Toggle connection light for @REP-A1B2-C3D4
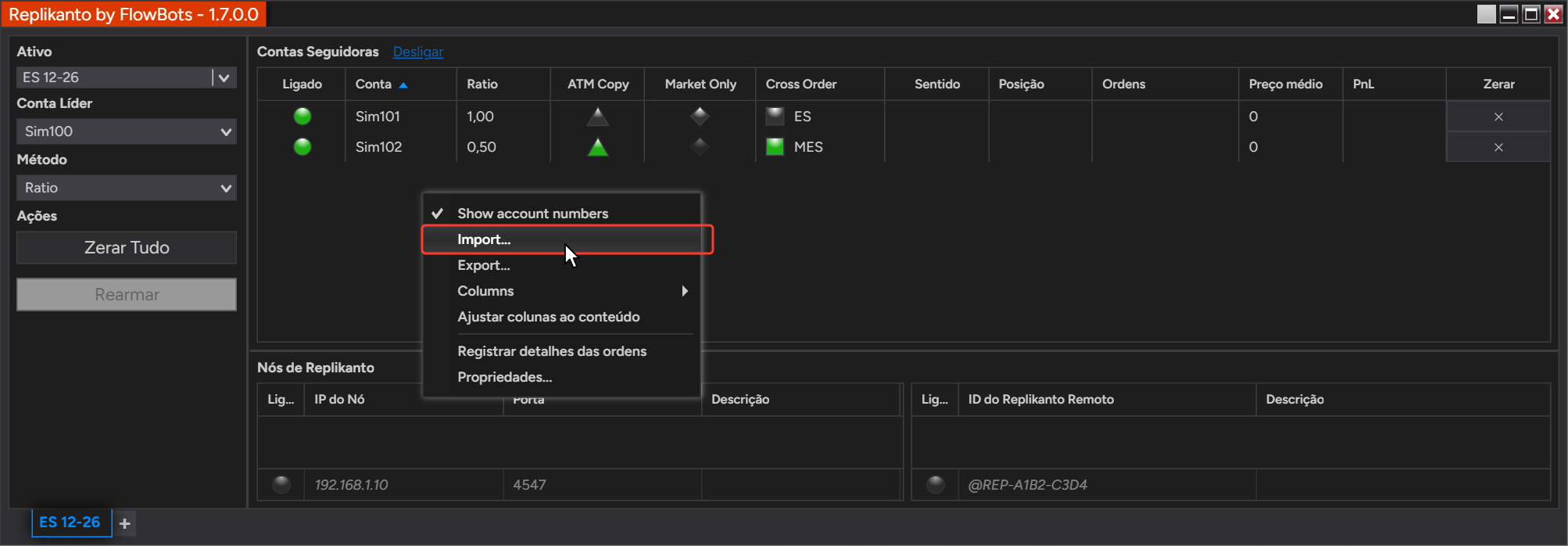The height and width of the screenshot is (546, 1568). pyautogui.click(x=935, y=484)
